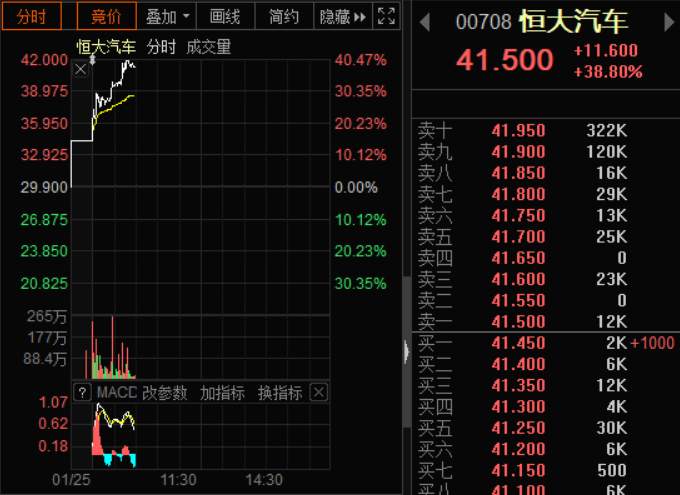This screenshot has width=680, height=495.
Task: Select 卖三 price 41.600
Action: tap(518, 279)
